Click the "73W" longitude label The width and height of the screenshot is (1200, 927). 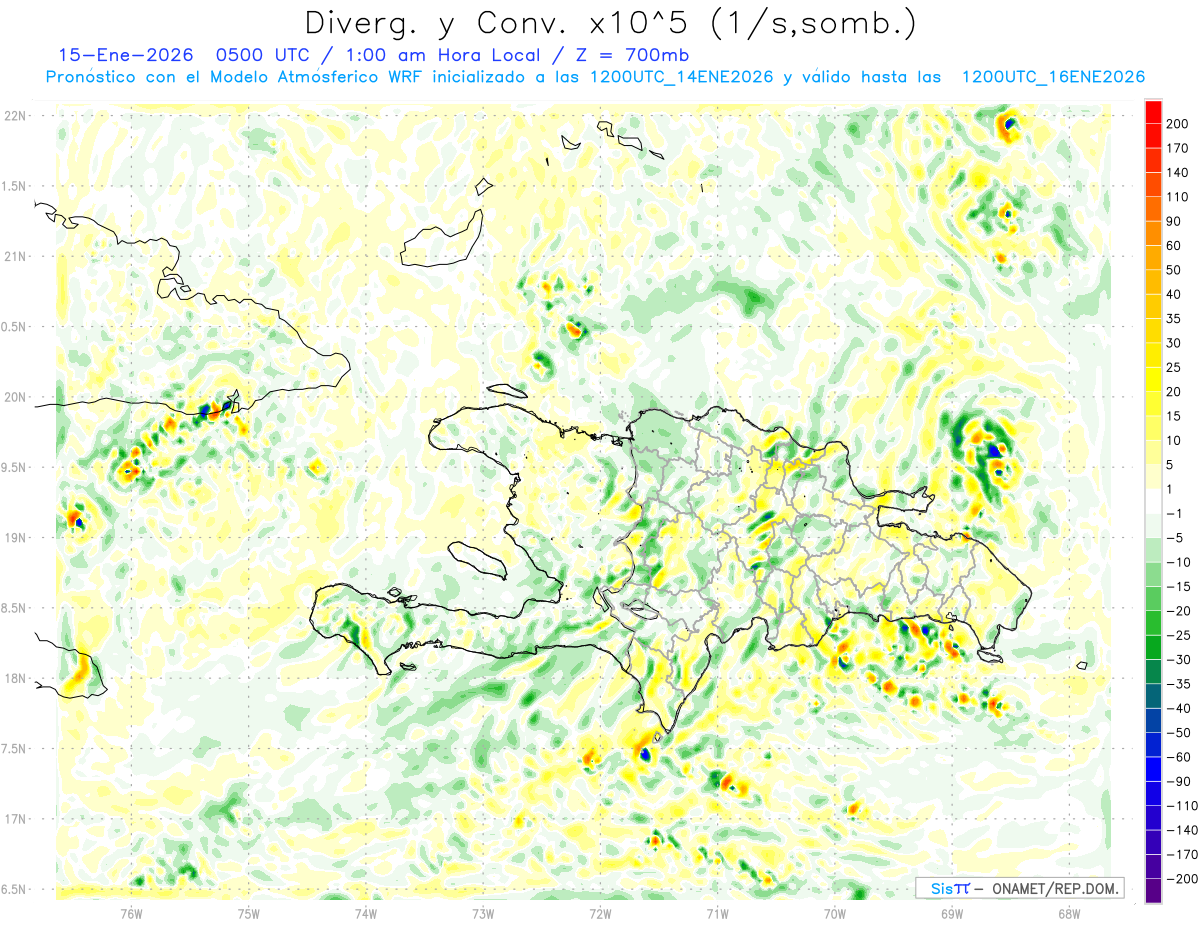coord(483,913)
